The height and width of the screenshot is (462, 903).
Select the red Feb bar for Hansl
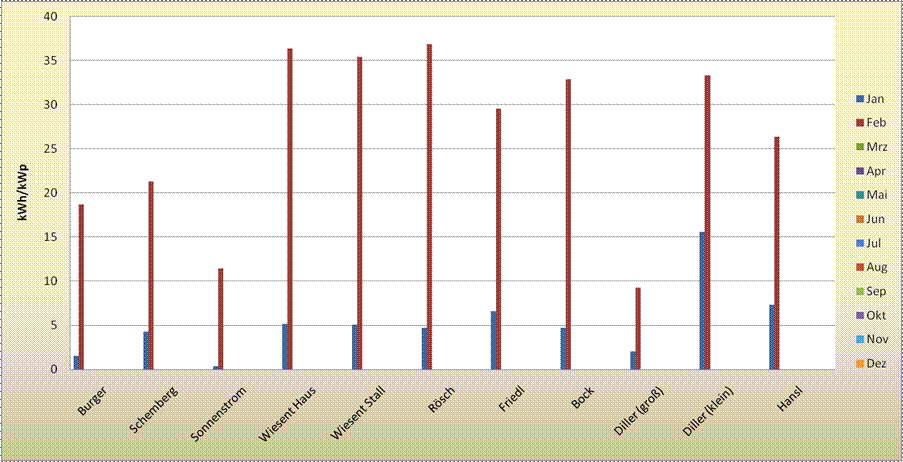(x=777, y=253)
